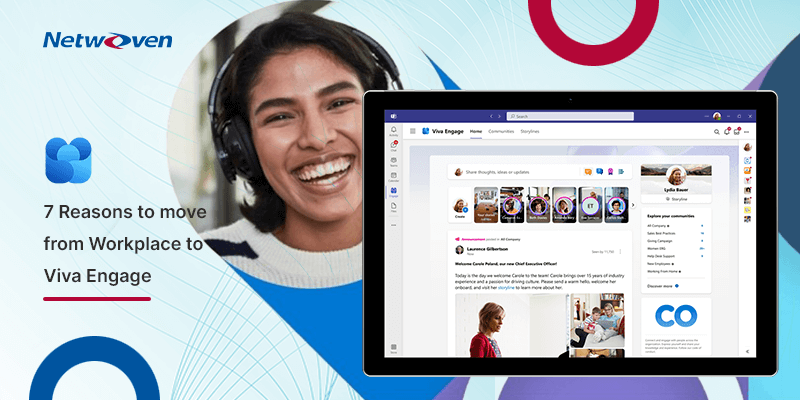Click the blue Viva Engage banner icon
The height and width of the screenshot is (400, 800).
pyautogui.click(x=68, y=160)
